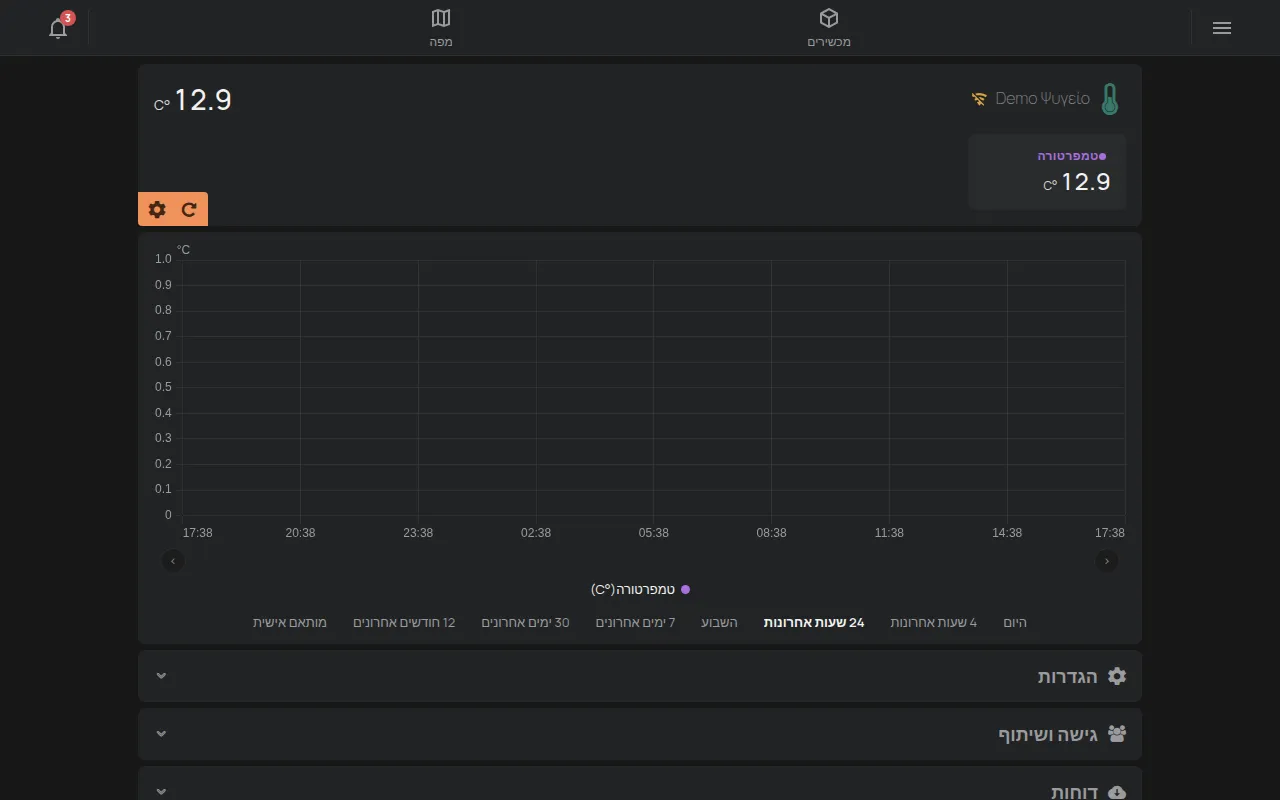Open the notifications bell
1280x800 pixels.
pos(59,28)
